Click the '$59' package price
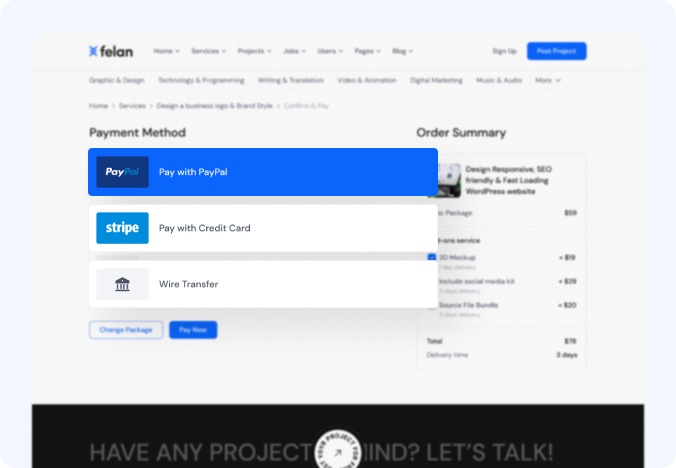 point(570,213)
